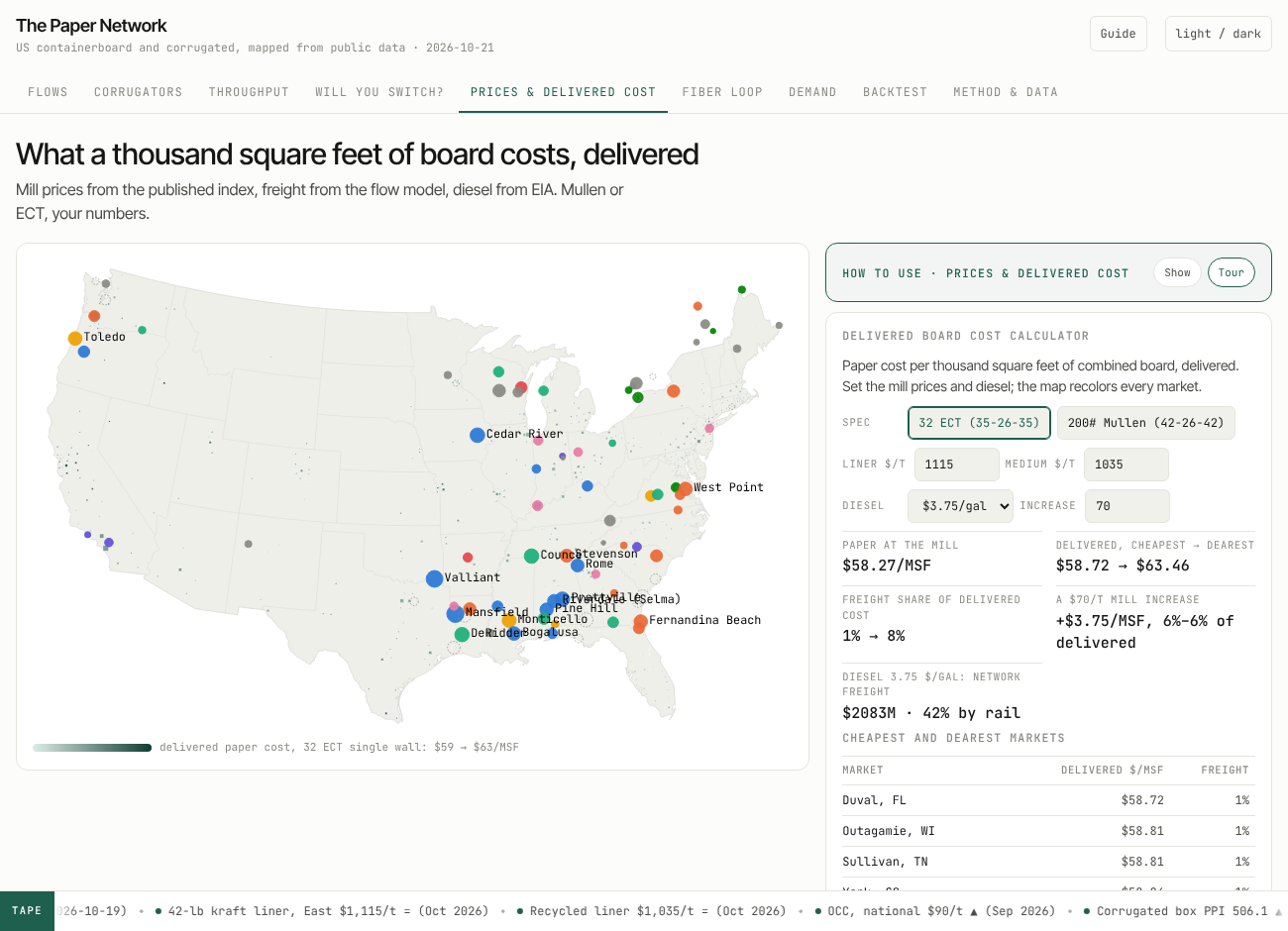Click the Duval, FL market row
Screen dimensions: 1288x931
click(1048, 800)
